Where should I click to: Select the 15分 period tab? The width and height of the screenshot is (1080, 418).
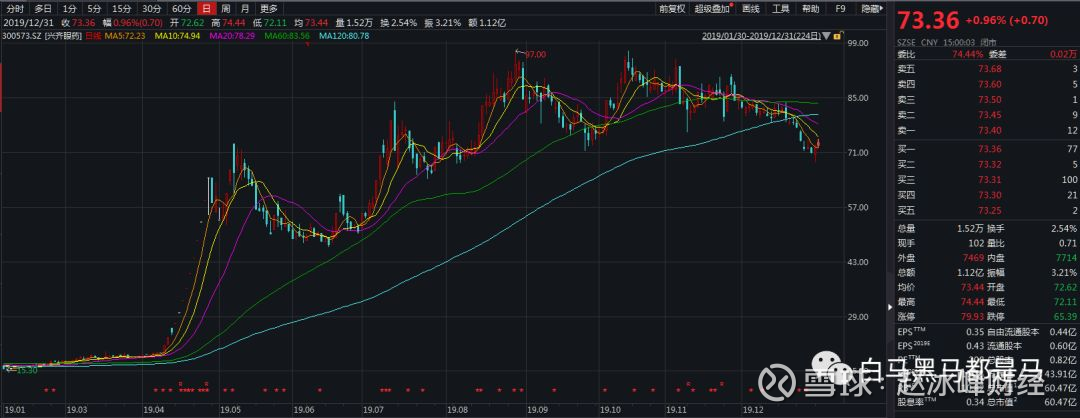(x=121, y=9)
